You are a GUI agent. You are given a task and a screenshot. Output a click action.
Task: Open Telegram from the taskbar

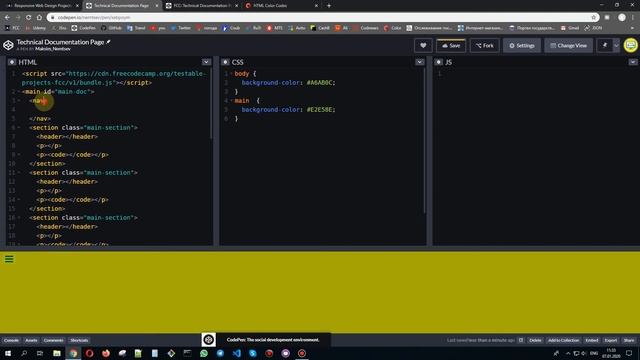click(220, 353)
